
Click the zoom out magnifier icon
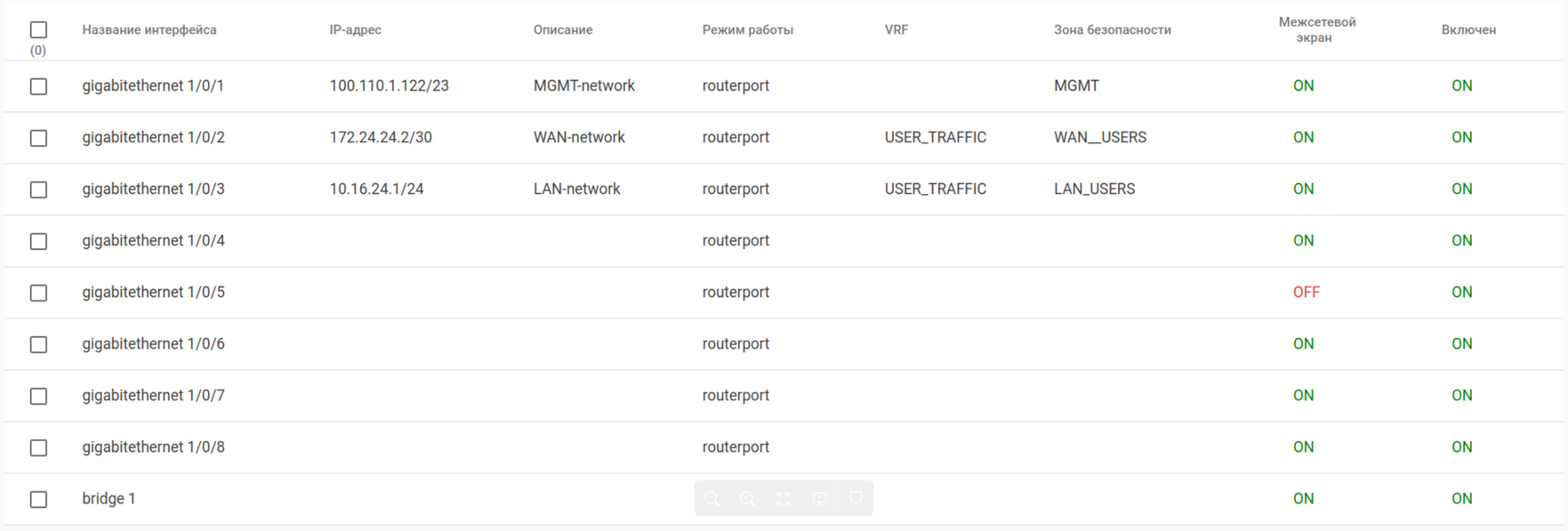click(712, 499)
